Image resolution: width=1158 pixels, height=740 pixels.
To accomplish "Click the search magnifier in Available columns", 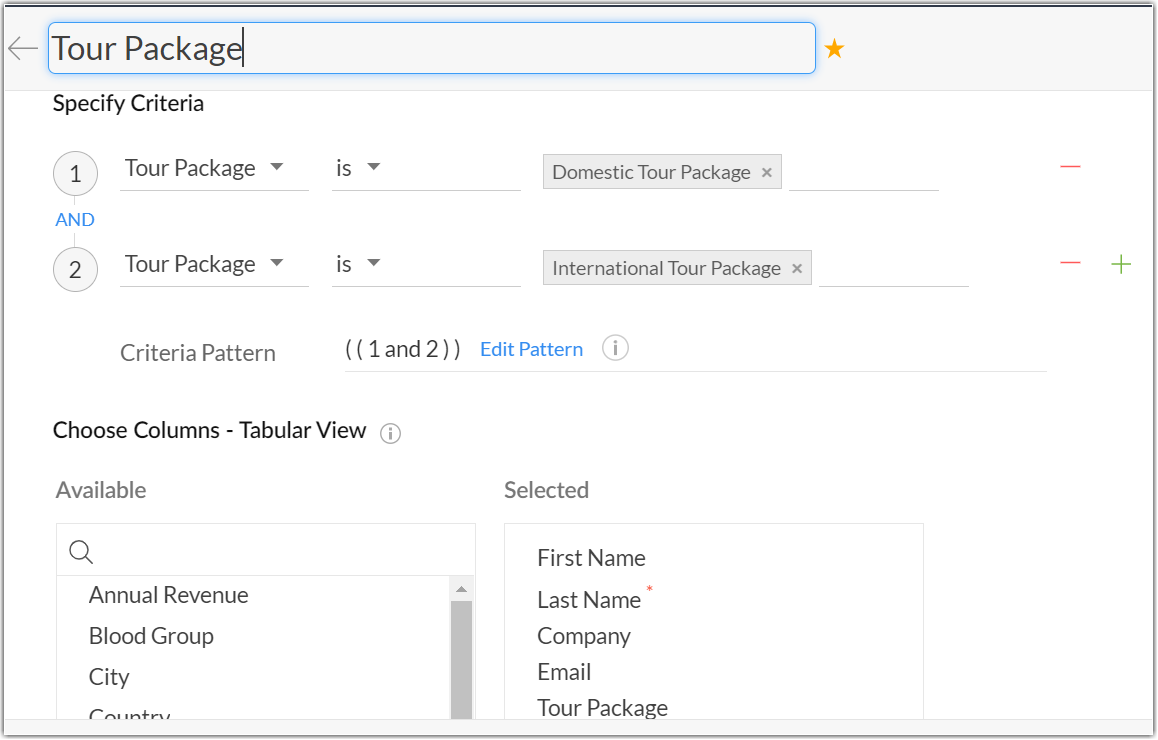I will 81,551.
